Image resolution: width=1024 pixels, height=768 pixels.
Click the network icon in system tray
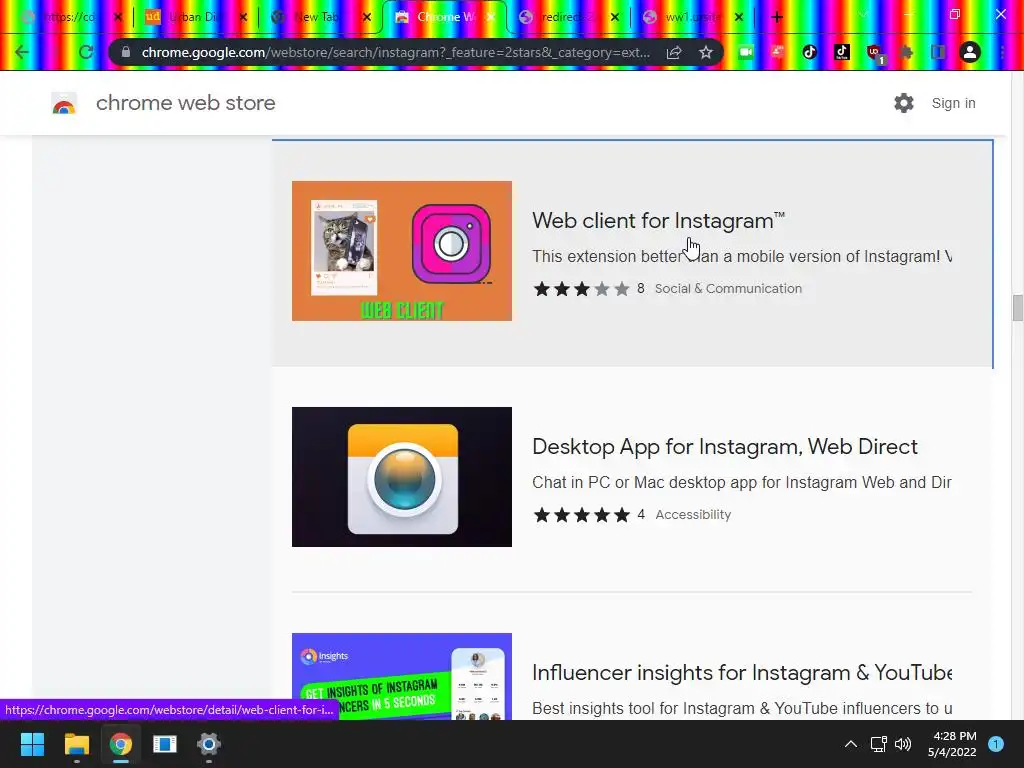(878, 744)
